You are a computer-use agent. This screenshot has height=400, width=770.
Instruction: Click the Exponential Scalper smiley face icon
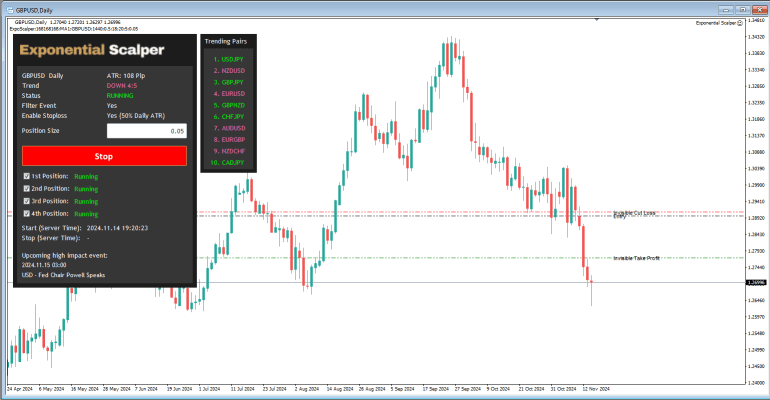[x=740, y=23]
